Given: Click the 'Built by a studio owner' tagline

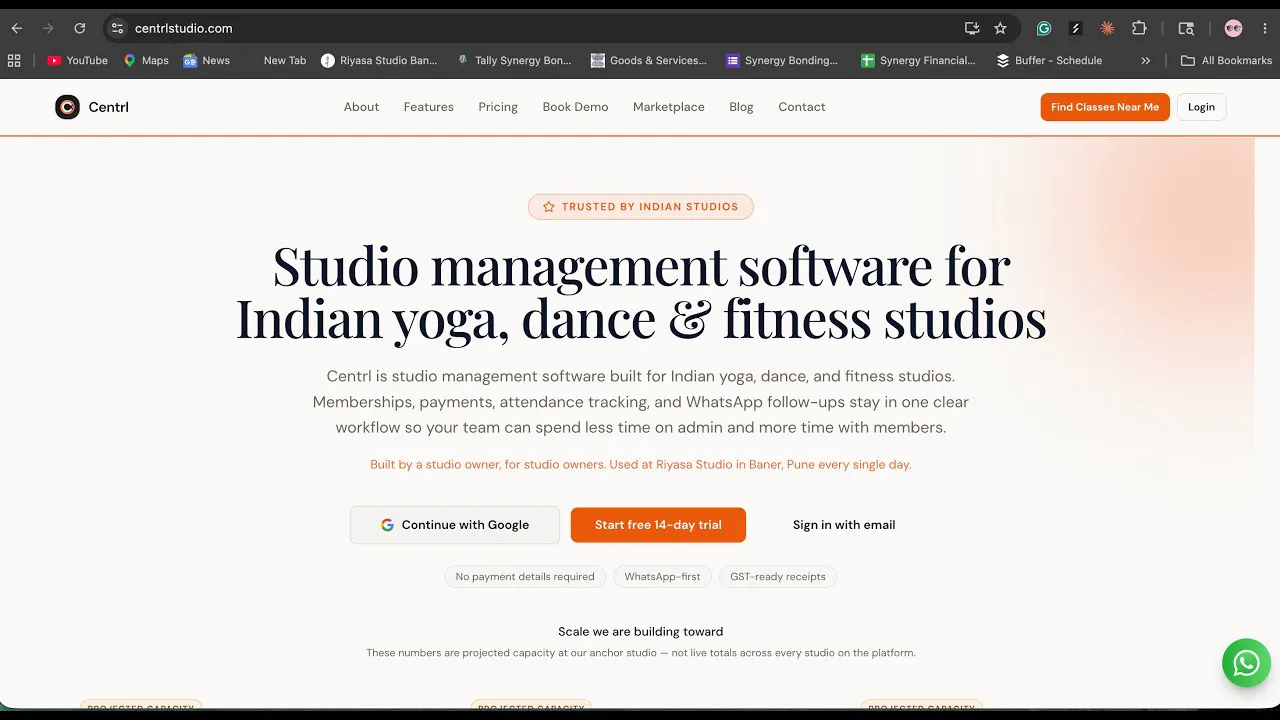Looking at the screenshot, I should point(640,465).
